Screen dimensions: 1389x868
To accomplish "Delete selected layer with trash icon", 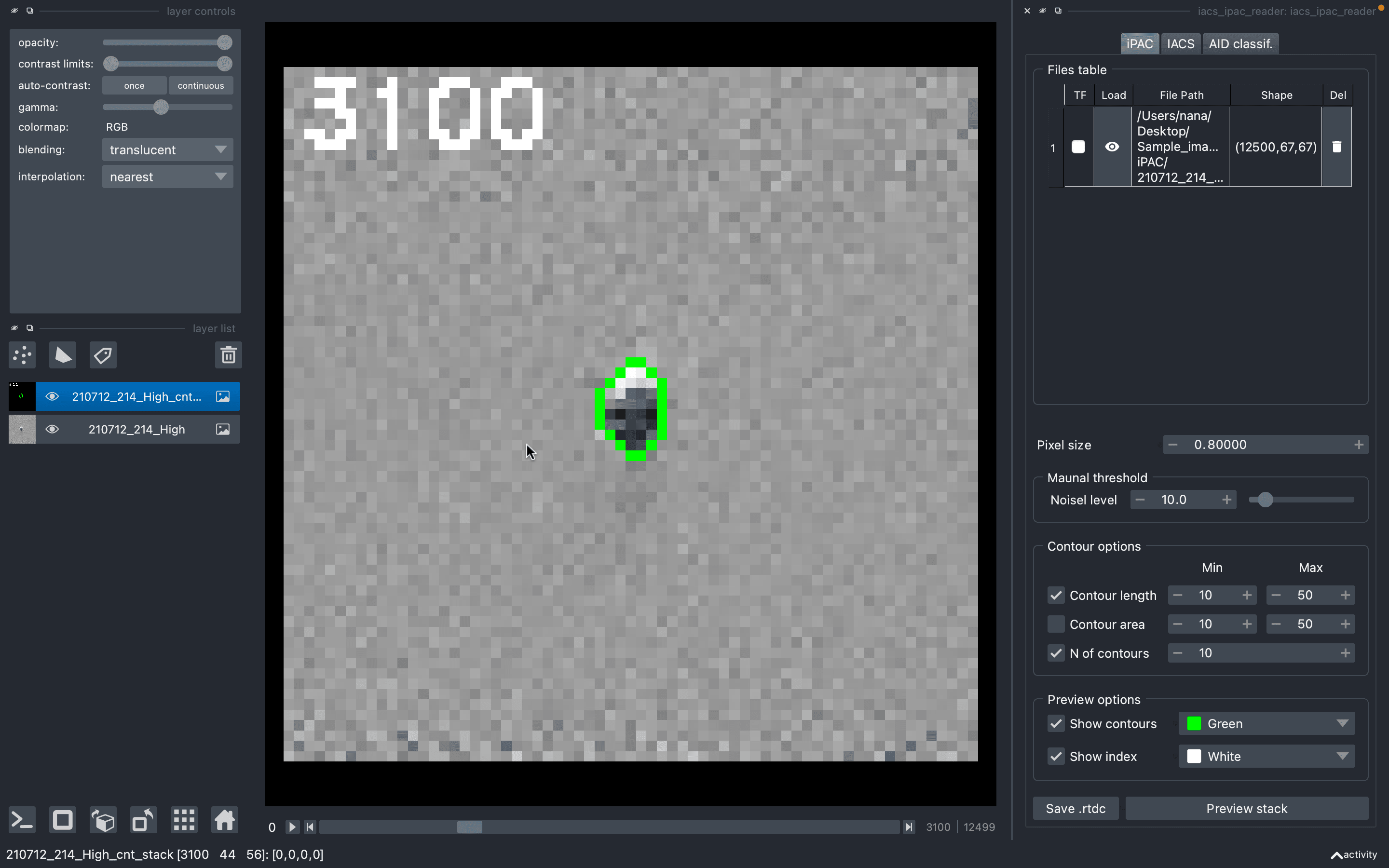I will coord(228,355).
